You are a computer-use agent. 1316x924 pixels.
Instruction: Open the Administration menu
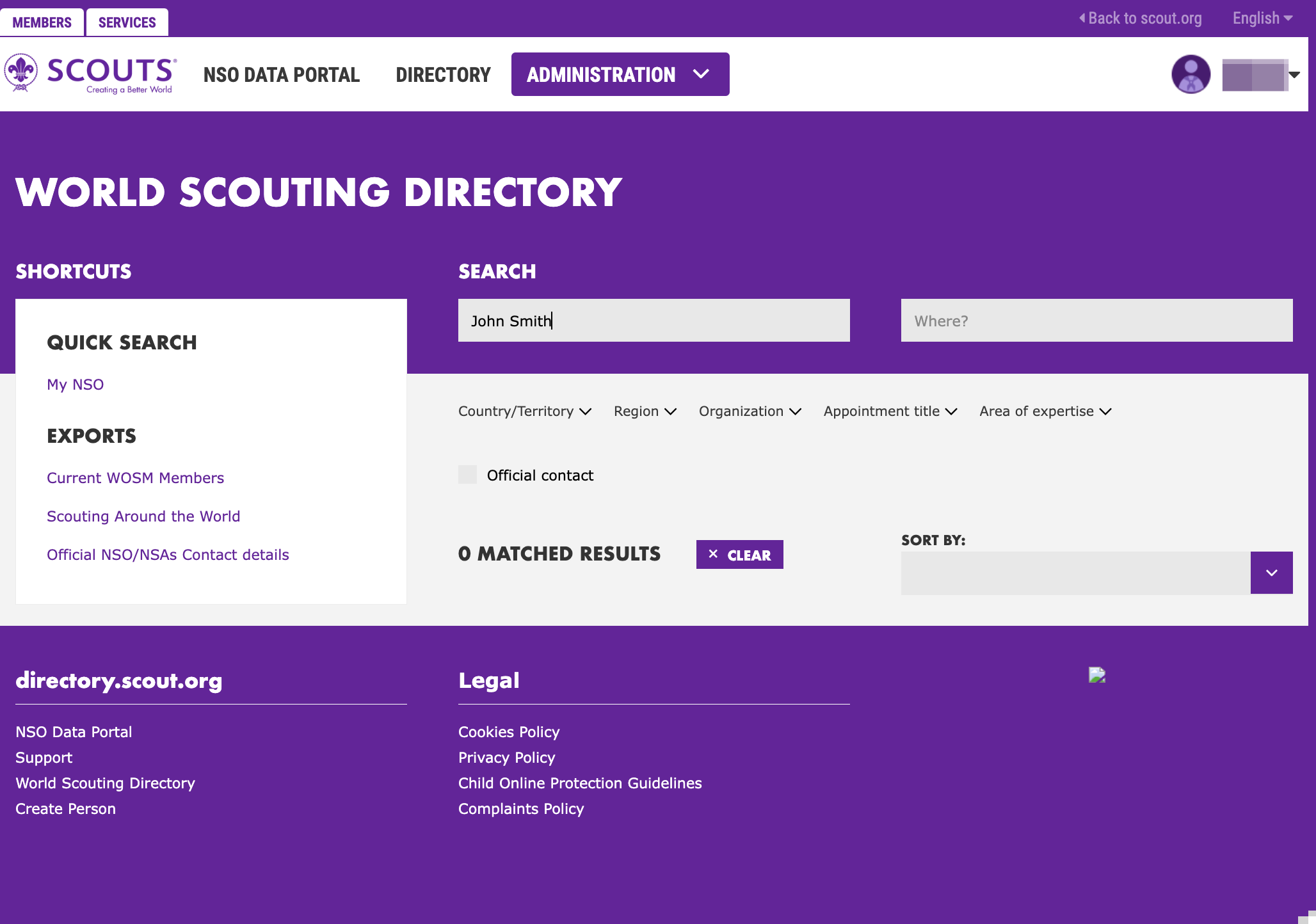(x=620, y=74)
